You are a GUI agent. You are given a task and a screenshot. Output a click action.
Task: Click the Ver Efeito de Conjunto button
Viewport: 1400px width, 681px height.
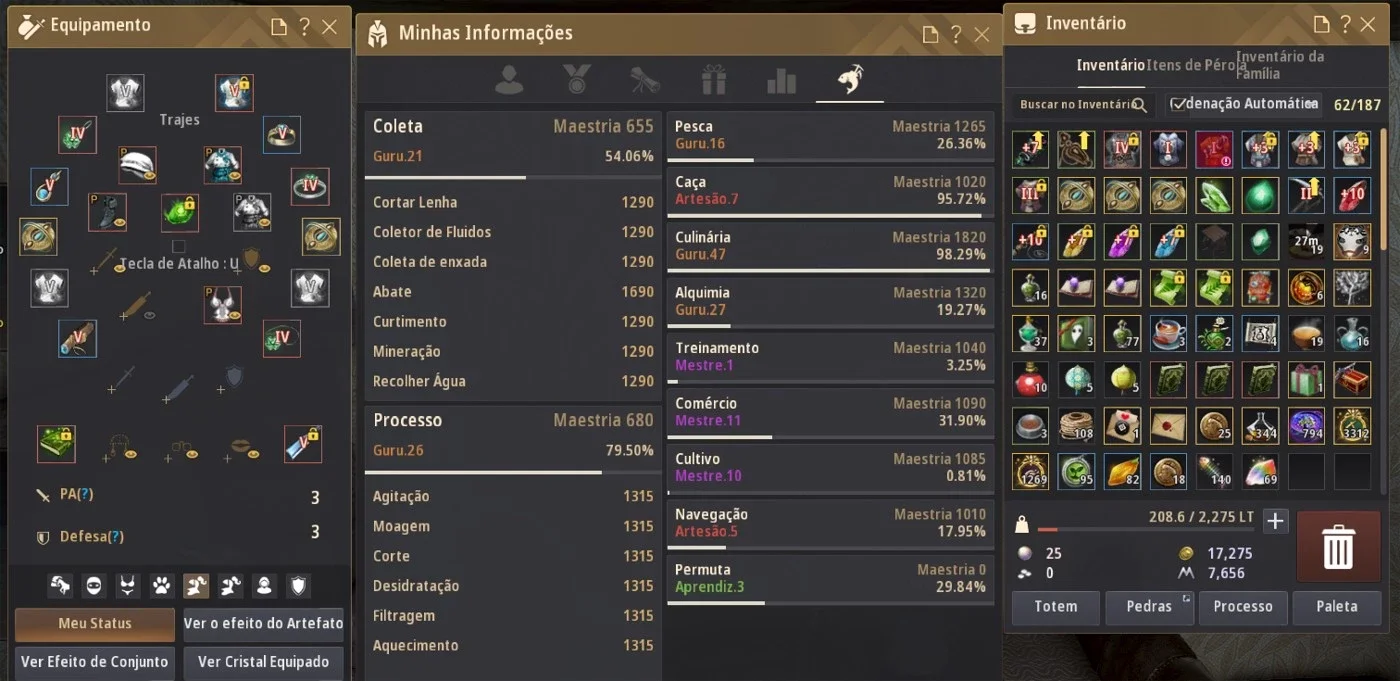[x=94, y=662]
